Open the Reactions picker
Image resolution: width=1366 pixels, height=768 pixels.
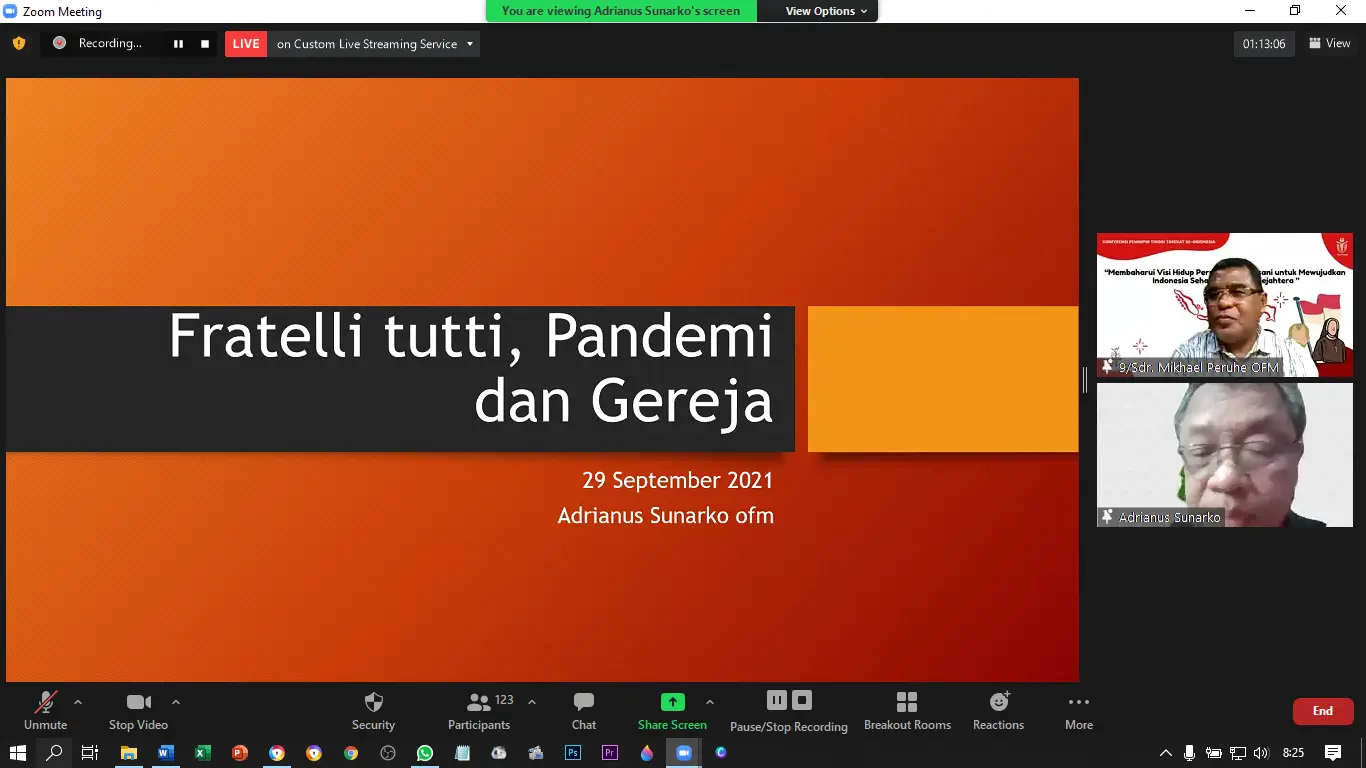click(x=998, y=710)
